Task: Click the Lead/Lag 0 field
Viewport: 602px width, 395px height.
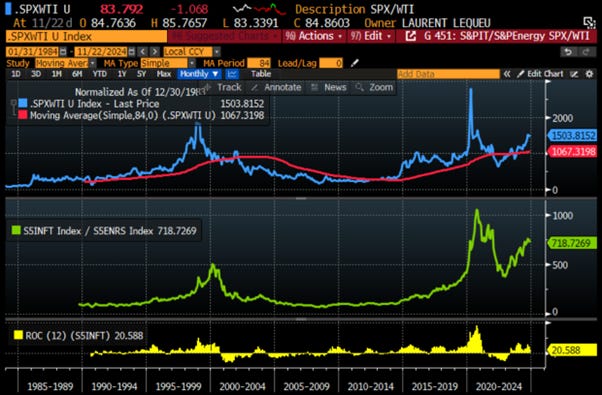Action: (x=331, y=63)
